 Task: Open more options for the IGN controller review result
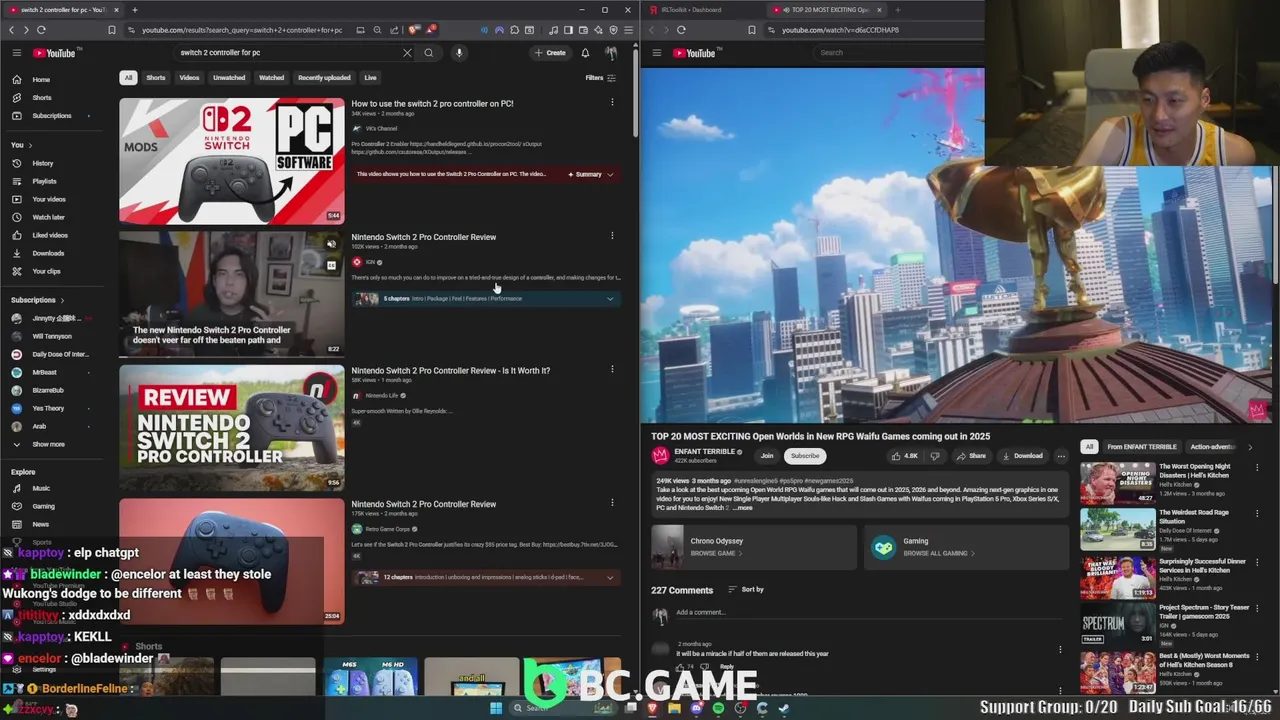612,236
